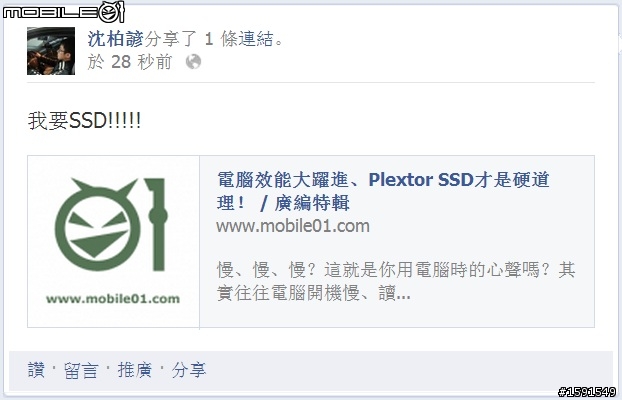Open the green Mobile01 link thumbnail
The height and width of the screenshot is (400, 622).
coord(113,242)
